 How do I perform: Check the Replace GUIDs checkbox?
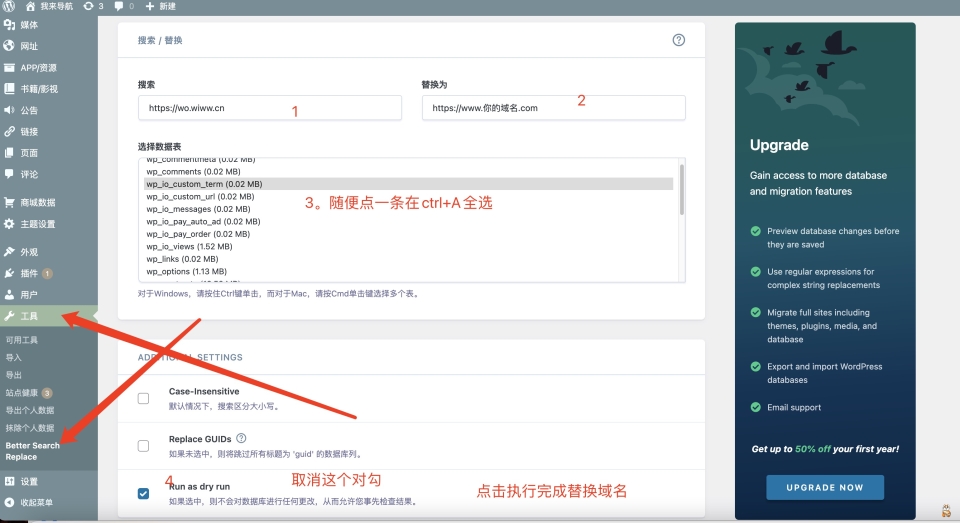tap(143, 445)
